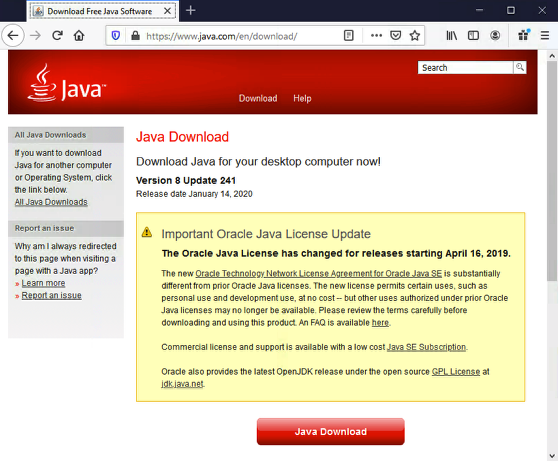The width and height of the screenshot is (558, 461).
Task: Save page to Pocket
Action: click(396, 36)
